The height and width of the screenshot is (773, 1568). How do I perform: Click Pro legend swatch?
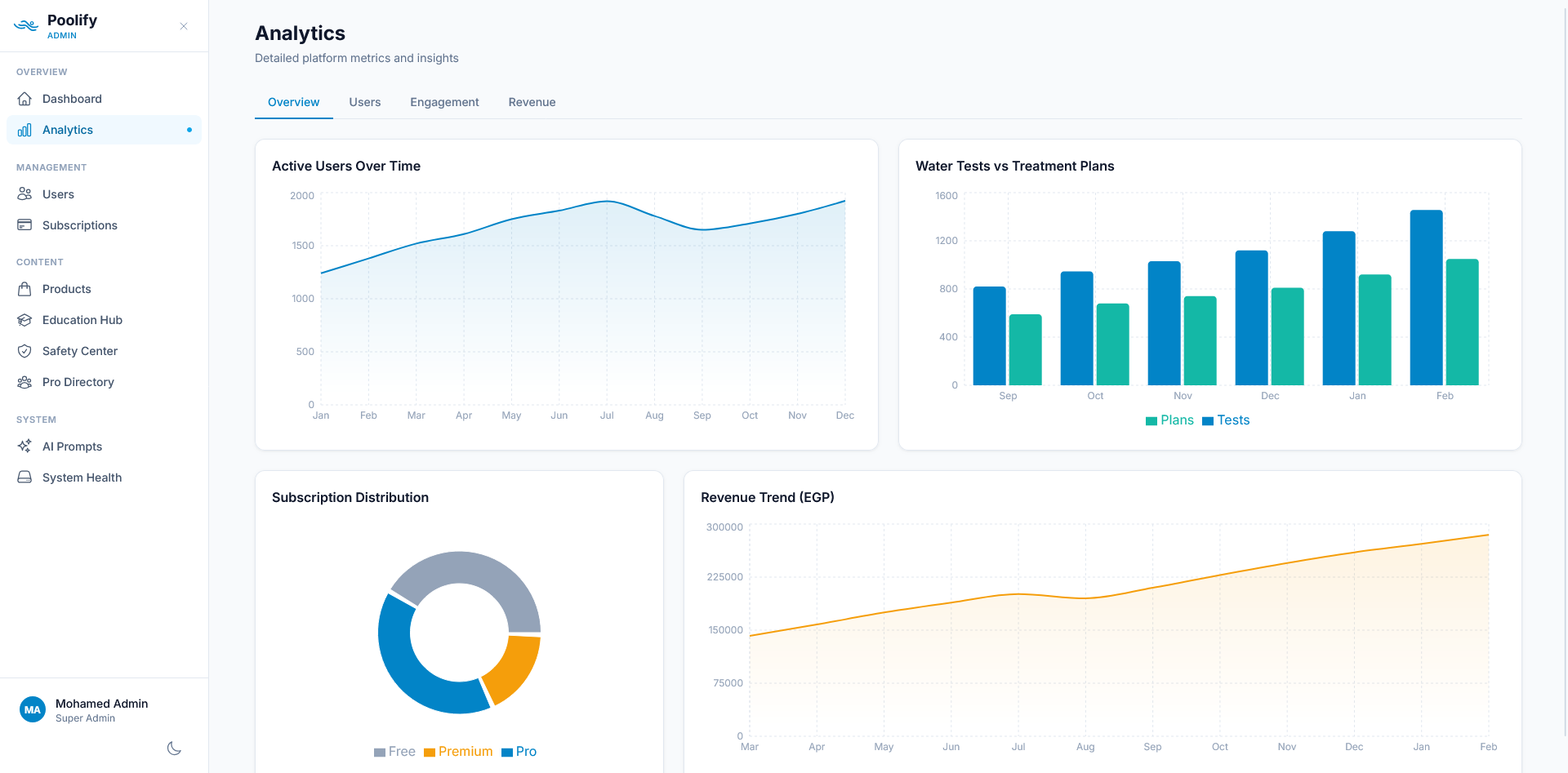tap(507, 753)
